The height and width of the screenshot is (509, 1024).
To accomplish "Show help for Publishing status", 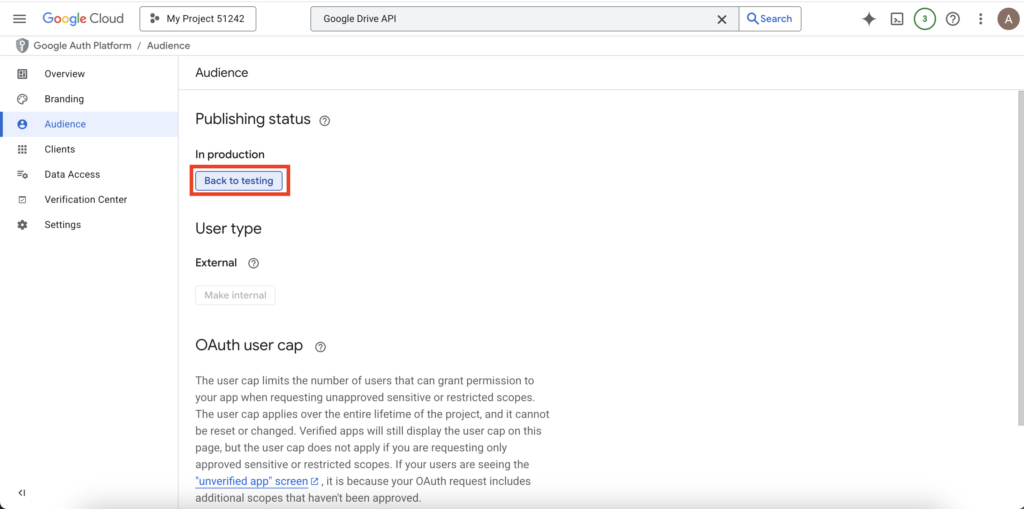I will coord(324,121).
